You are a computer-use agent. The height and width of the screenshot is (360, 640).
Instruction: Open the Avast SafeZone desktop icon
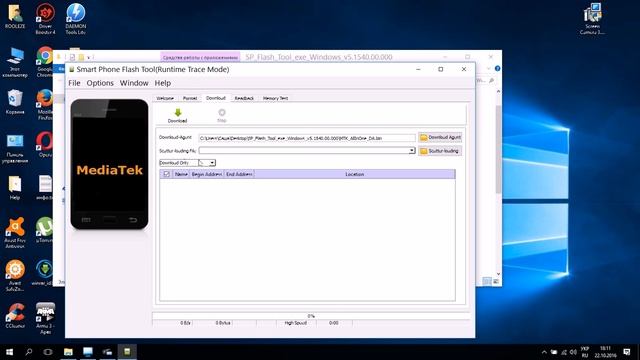click(x=15, y=276)
